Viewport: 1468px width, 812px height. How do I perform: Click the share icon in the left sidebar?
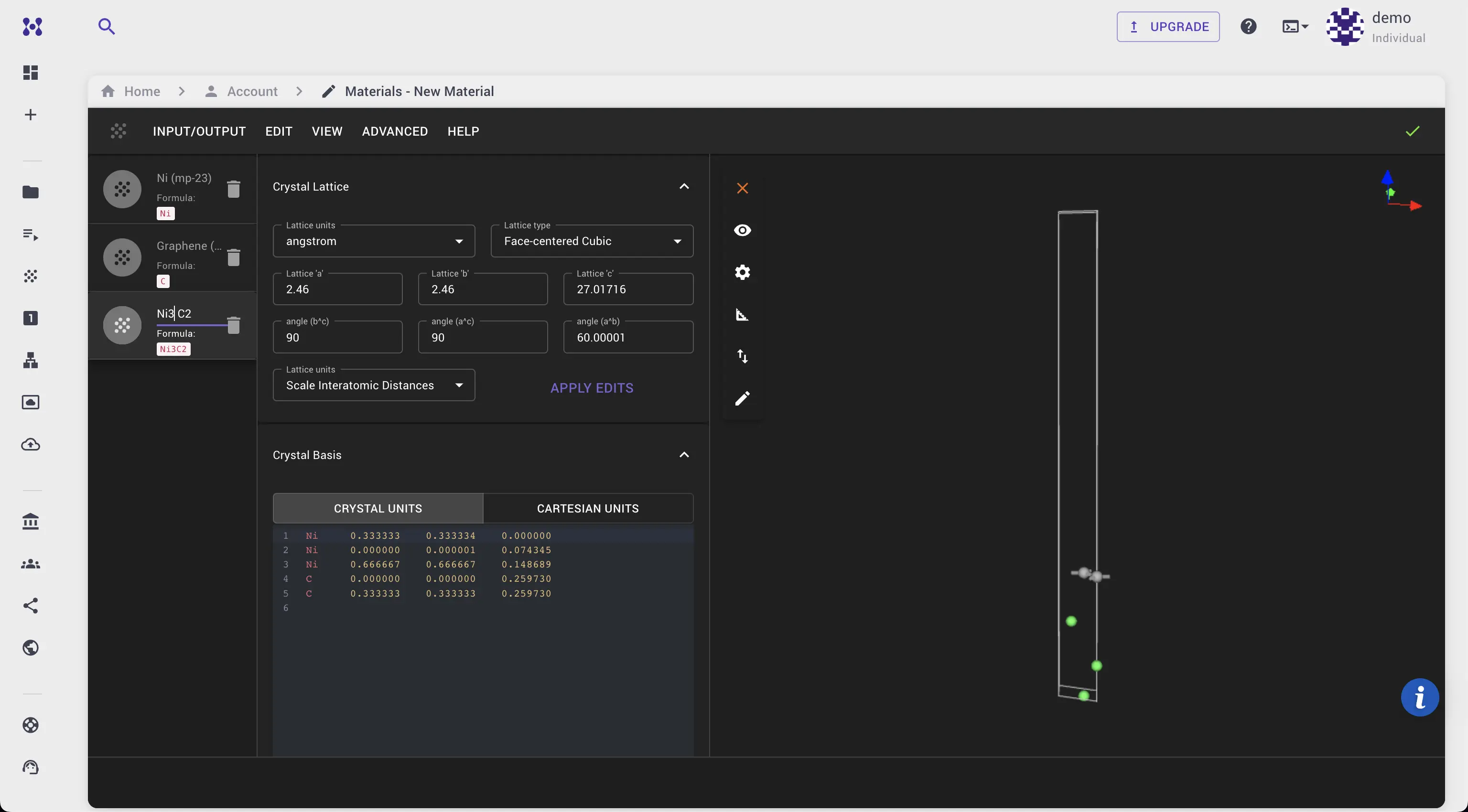(x=30, y=605)
